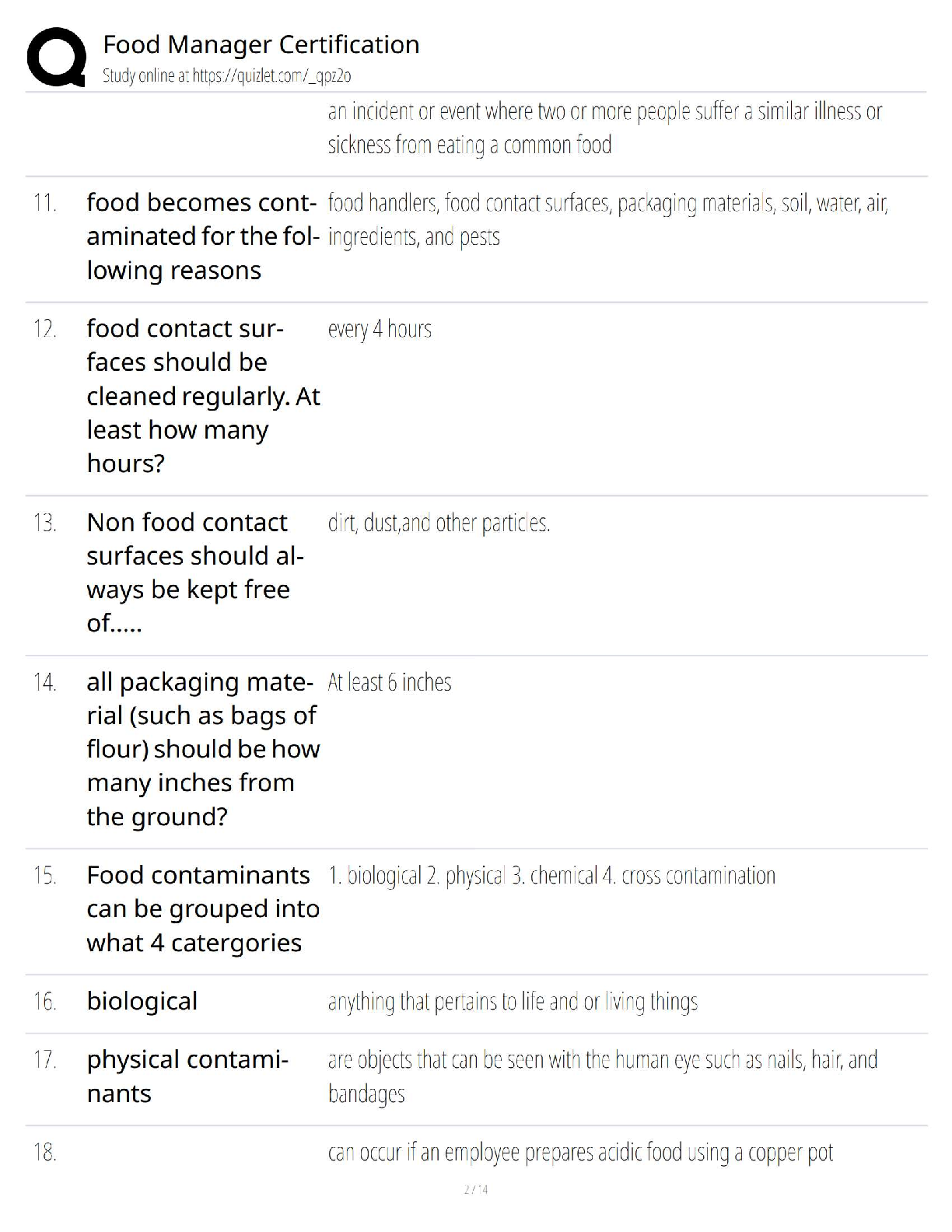The image size is (952, 1232).
Task: Open the quizlet.com study online link
Action: [226, 75]
